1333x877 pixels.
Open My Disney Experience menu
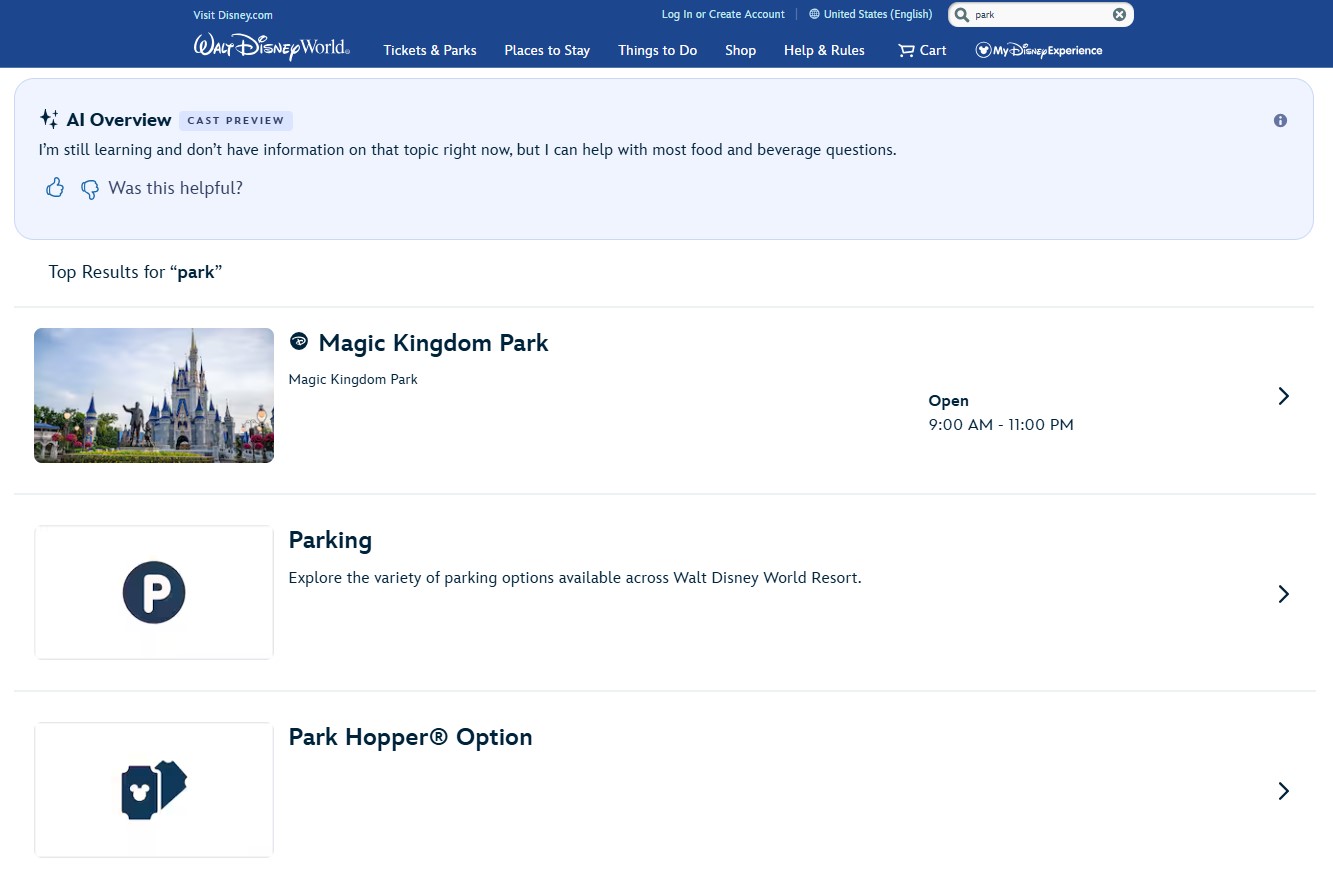(1039, 50)
